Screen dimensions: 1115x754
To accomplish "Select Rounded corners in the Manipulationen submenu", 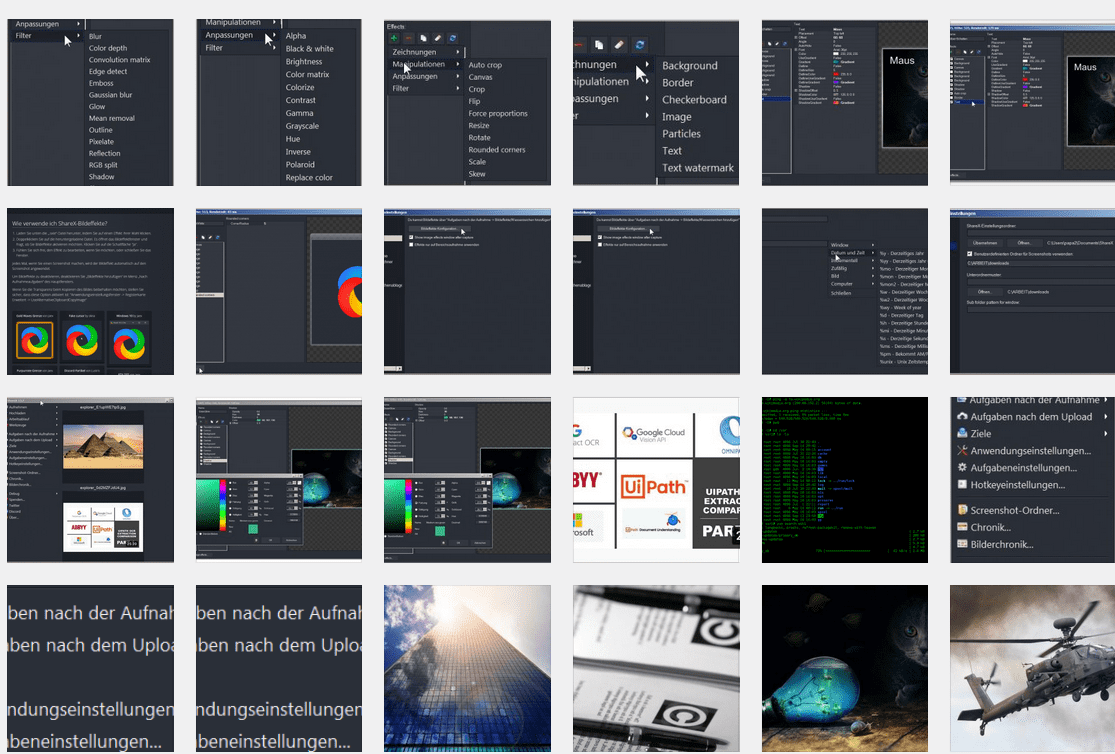I will (x=497, y=150).
